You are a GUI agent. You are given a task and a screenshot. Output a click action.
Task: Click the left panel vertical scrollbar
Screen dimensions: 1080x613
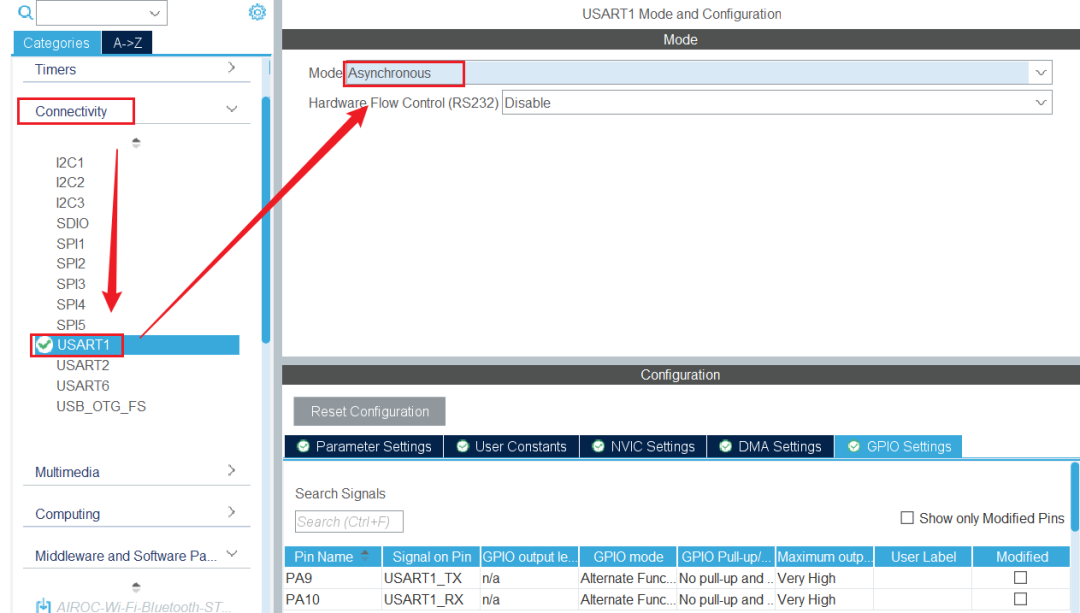265,220
